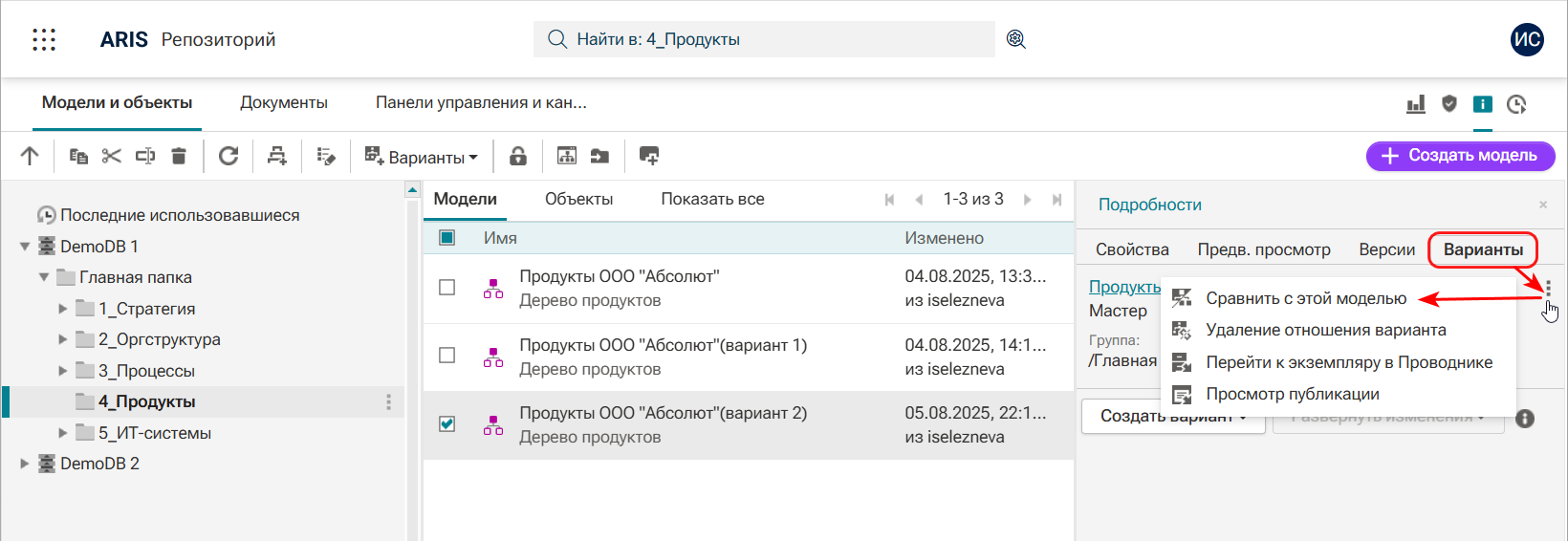Click the move to folder icon
Screen dimensions: 1568x541
[x=600, y=156]
